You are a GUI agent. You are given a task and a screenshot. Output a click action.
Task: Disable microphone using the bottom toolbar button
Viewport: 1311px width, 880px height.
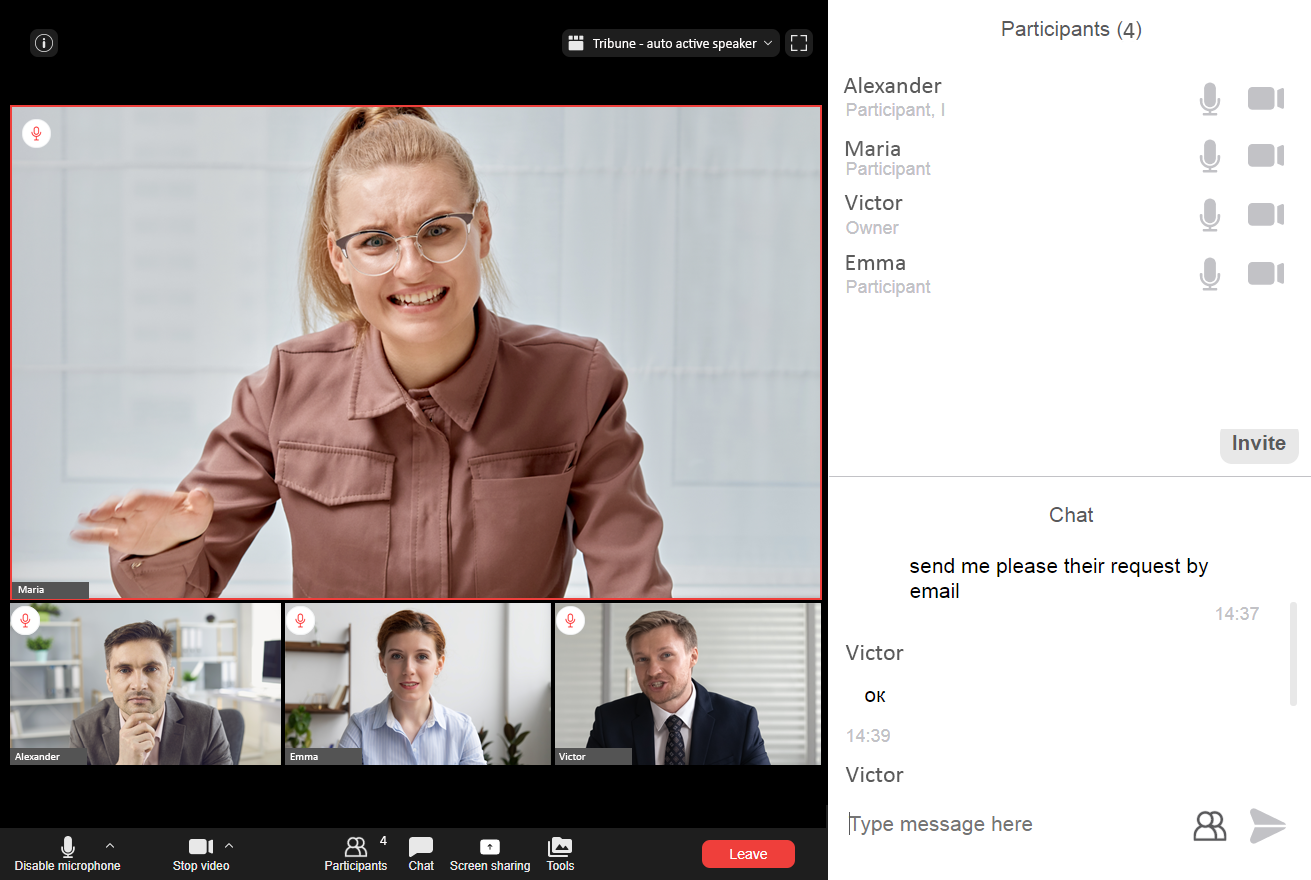[x=67, y=854]
